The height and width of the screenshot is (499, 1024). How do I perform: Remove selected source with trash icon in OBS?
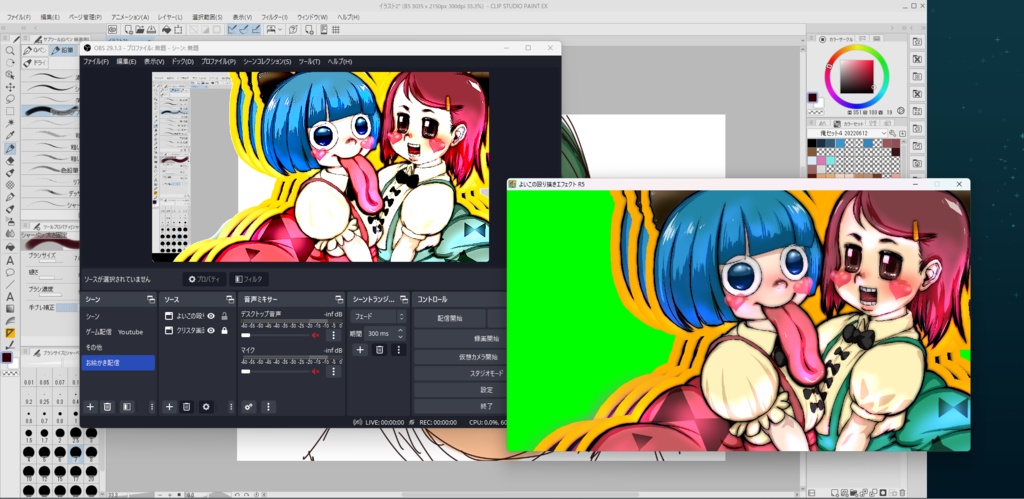point(187,407)
